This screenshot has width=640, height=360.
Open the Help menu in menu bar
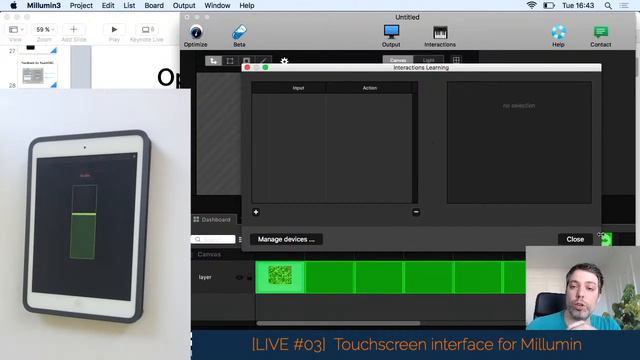pos(247,5)
